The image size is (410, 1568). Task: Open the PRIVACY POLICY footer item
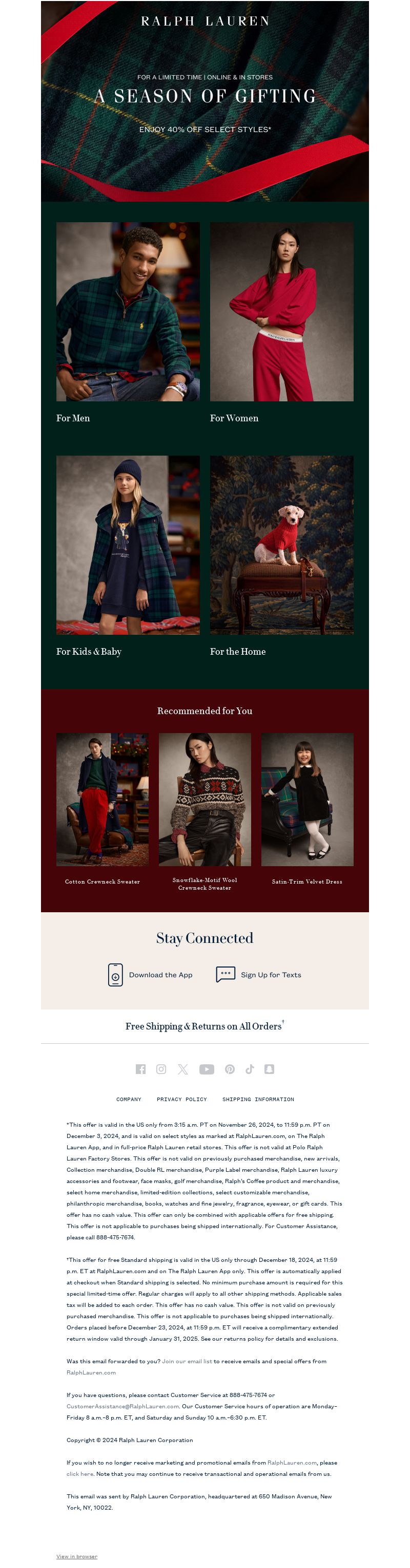pyautogui.click(x=181, y=1099)
